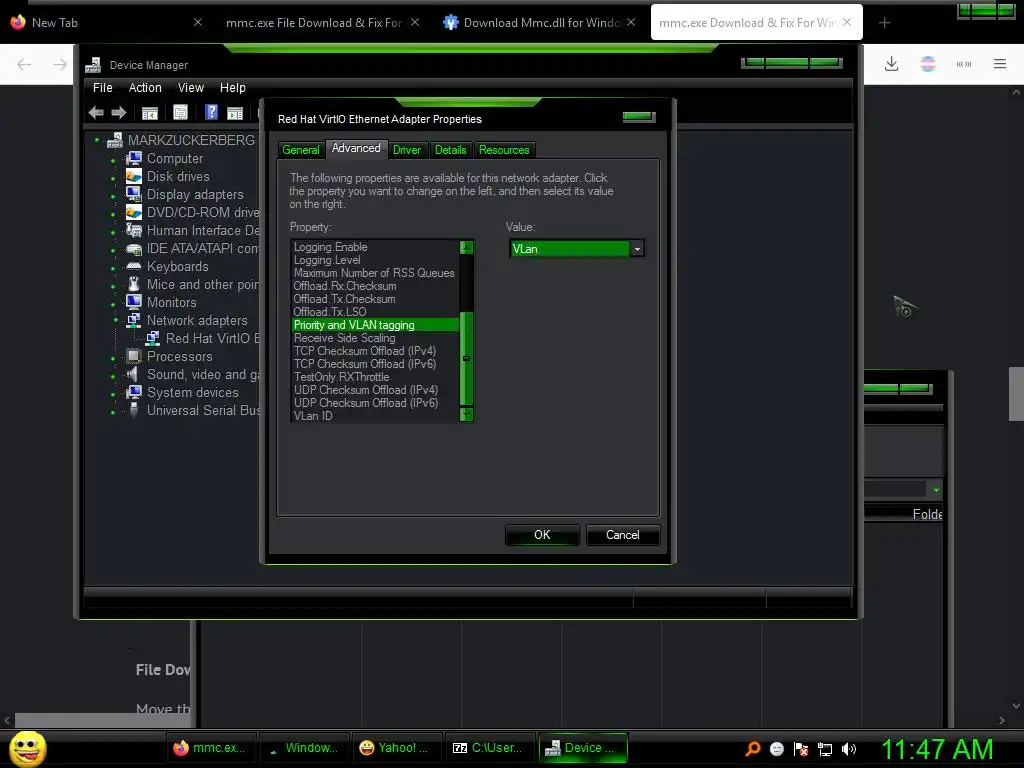Switch to Download Mmc.dll for Windows browser tab
The height and width of the screenshot is (768, 1024).
click(540, 23)
